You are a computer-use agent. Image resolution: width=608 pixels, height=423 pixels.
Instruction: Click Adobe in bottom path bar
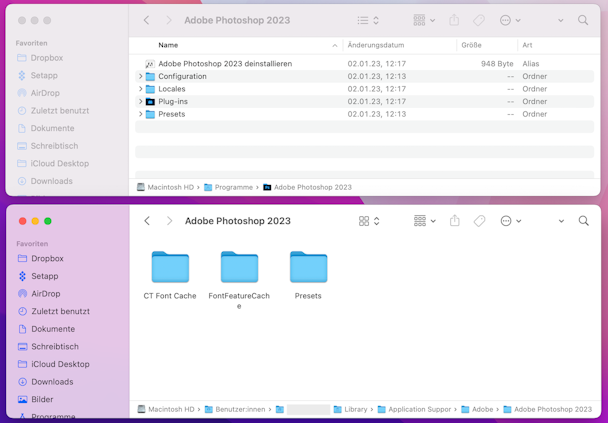click(477, 409)
